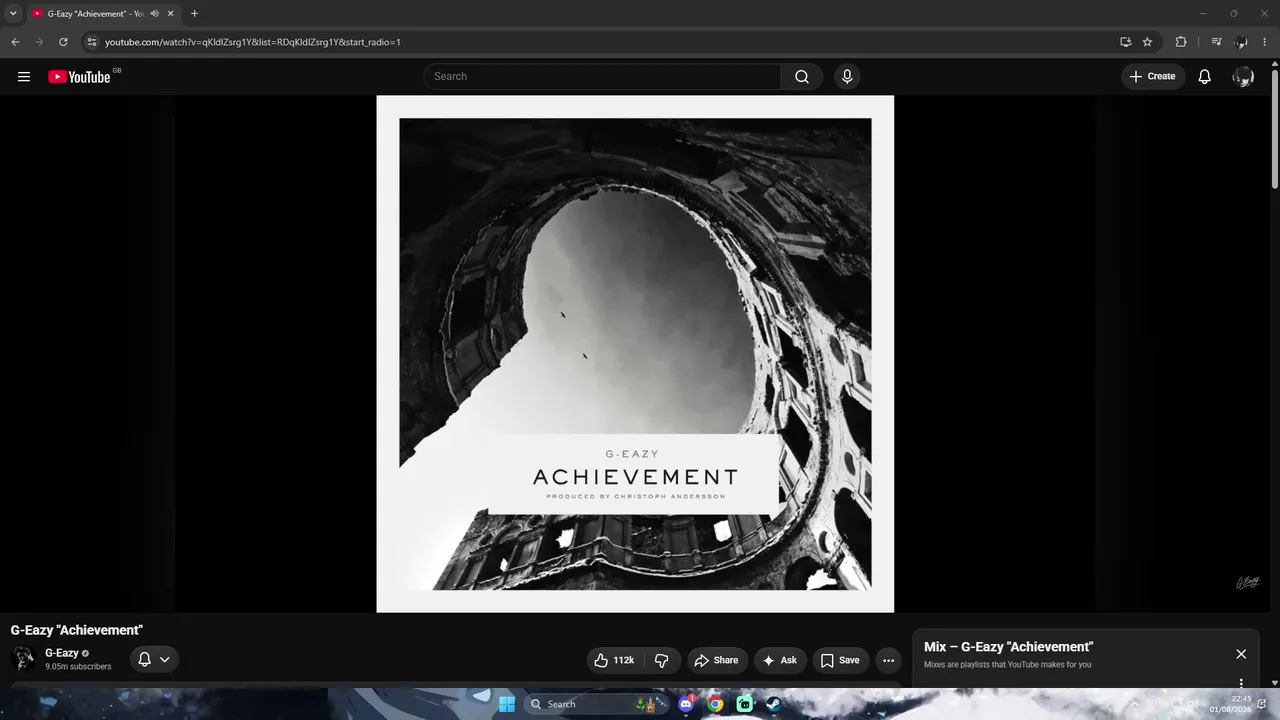Image resolution: width=1280 pixels, height=720 pixels.
Task: Like the video with 112k likes
Action: (615, 660)
